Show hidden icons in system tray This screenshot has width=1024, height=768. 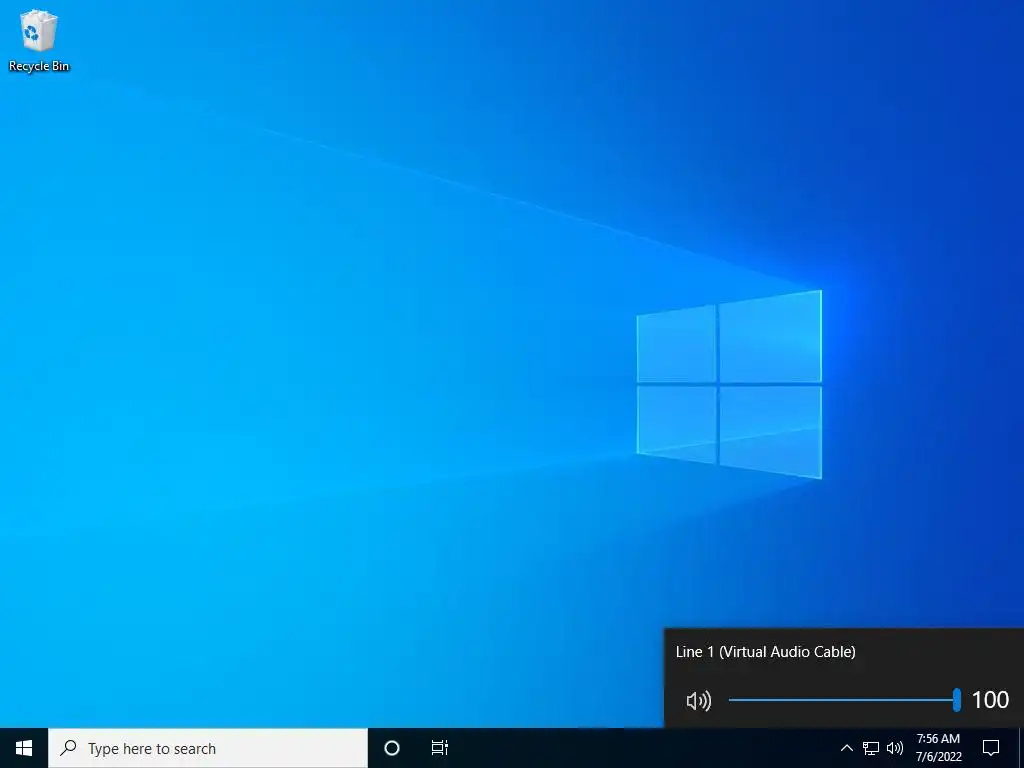pos(846,748)
